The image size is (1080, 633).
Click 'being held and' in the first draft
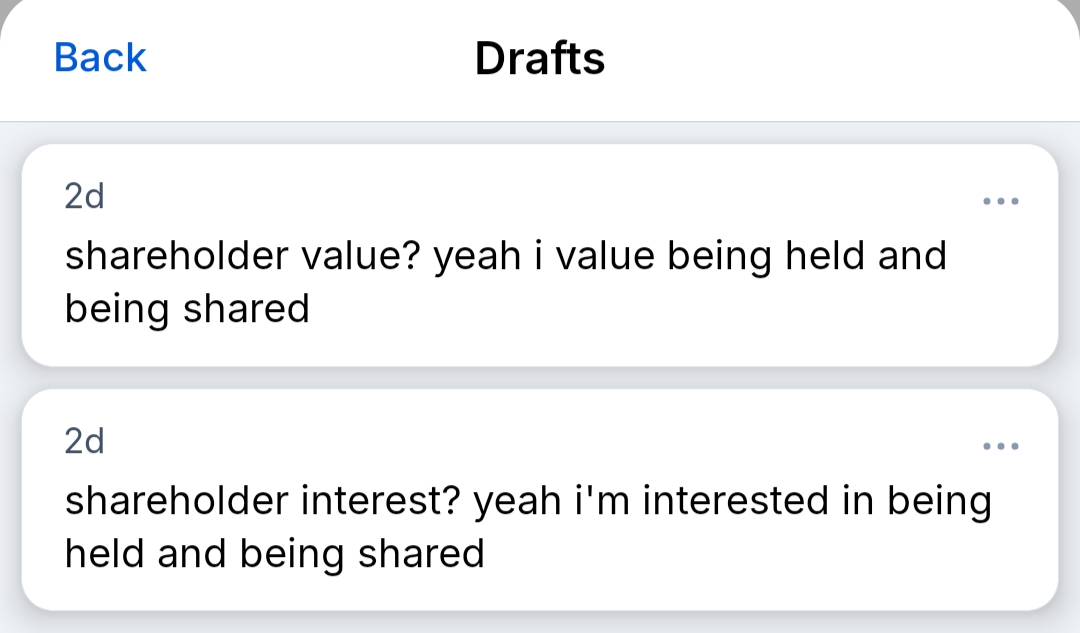click(x=806, y=257)
